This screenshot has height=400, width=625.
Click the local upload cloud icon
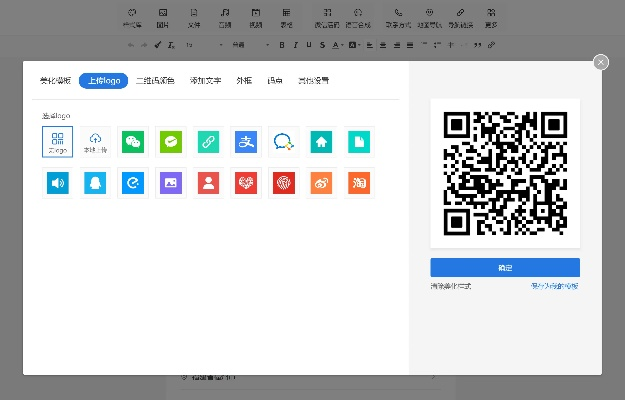point(95,138)
